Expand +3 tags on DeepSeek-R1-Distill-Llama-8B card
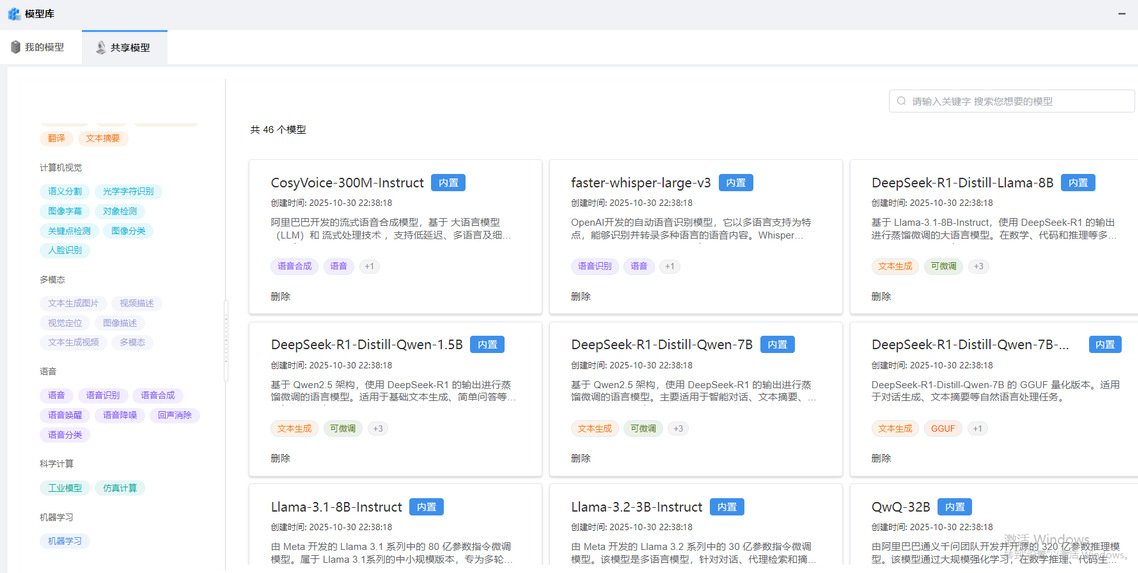1138x573 pixels. coord(979,267)
